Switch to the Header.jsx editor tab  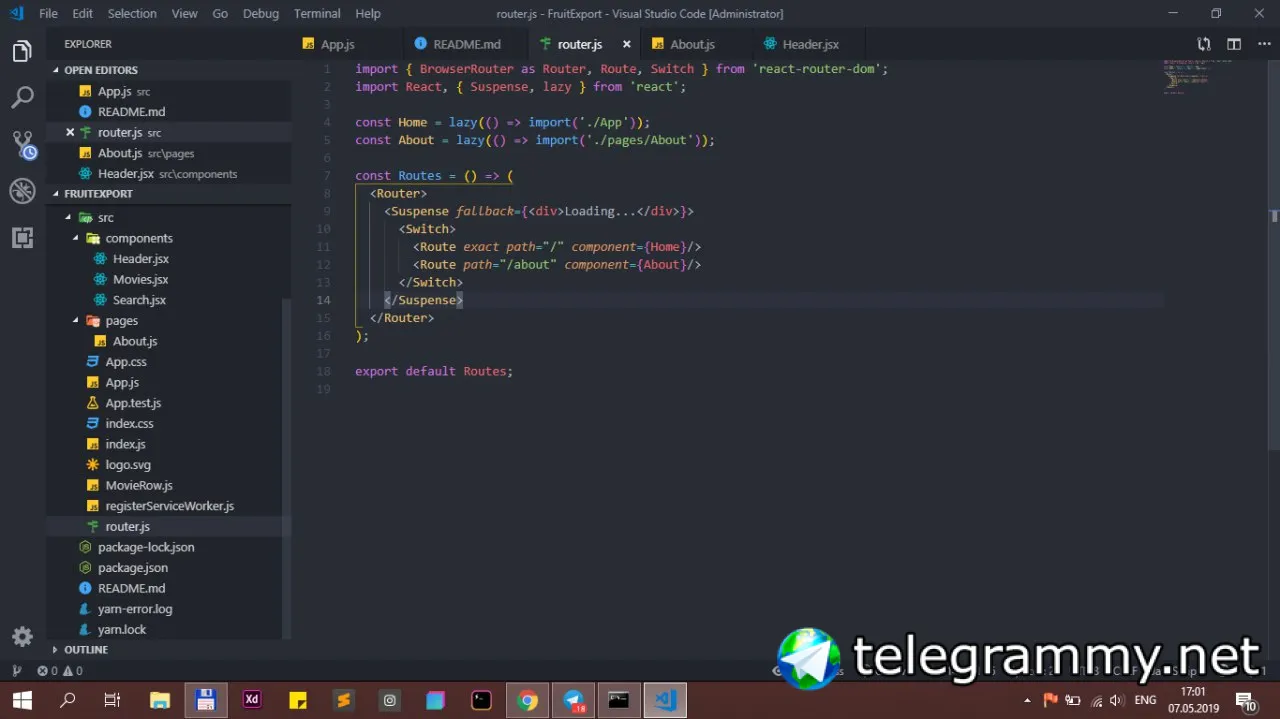(810, 44)
